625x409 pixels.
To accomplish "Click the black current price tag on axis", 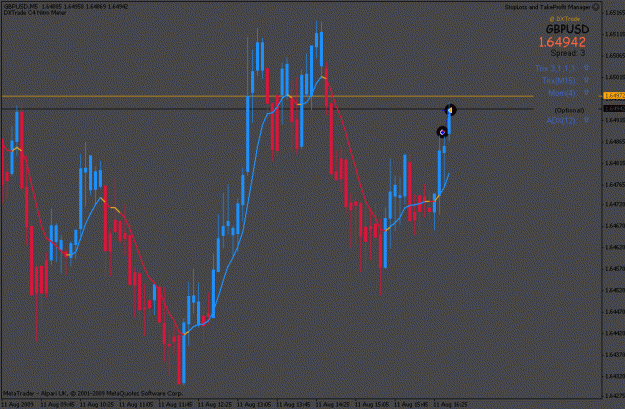I will coord(614,108).
